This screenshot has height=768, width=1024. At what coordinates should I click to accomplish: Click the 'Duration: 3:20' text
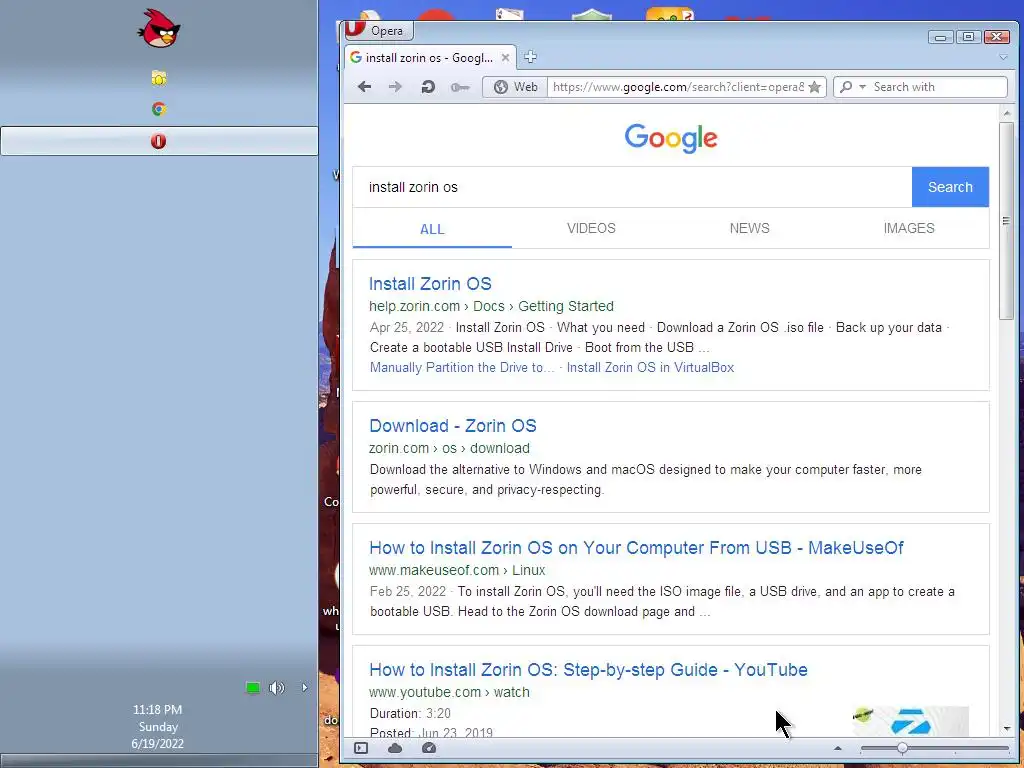[x=410, y=714]
